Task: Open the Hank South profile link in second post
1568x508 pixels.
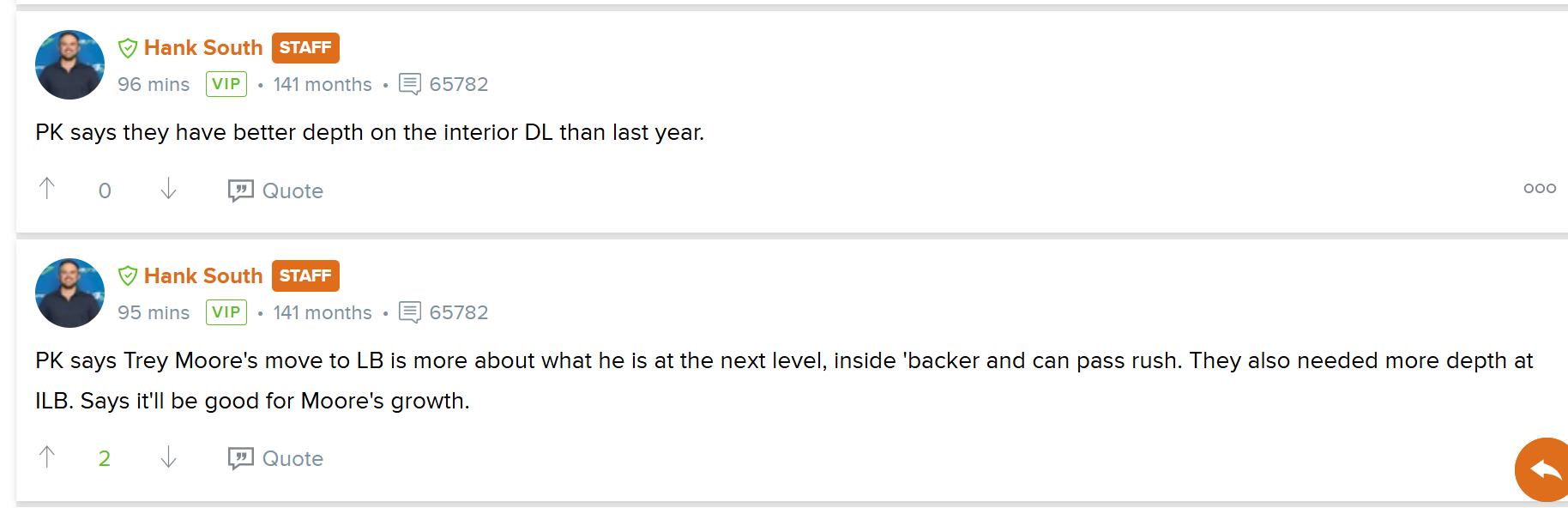Action: click(x=203, y=276)
